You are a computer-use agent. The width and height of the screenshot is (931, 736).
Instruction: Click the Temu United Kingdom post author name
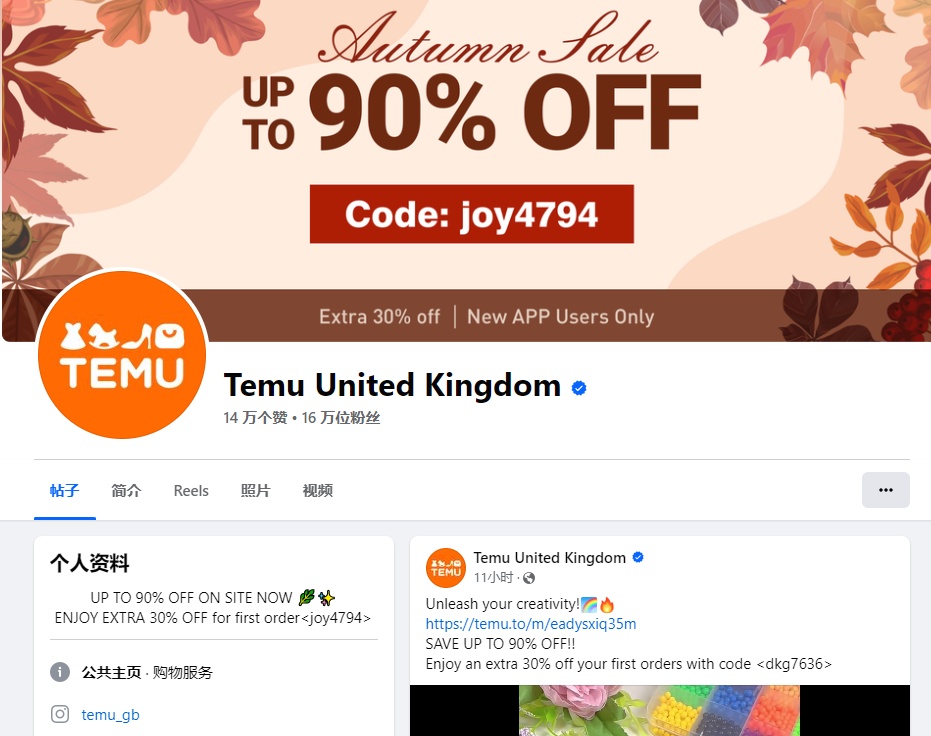[x=549, y=558]
